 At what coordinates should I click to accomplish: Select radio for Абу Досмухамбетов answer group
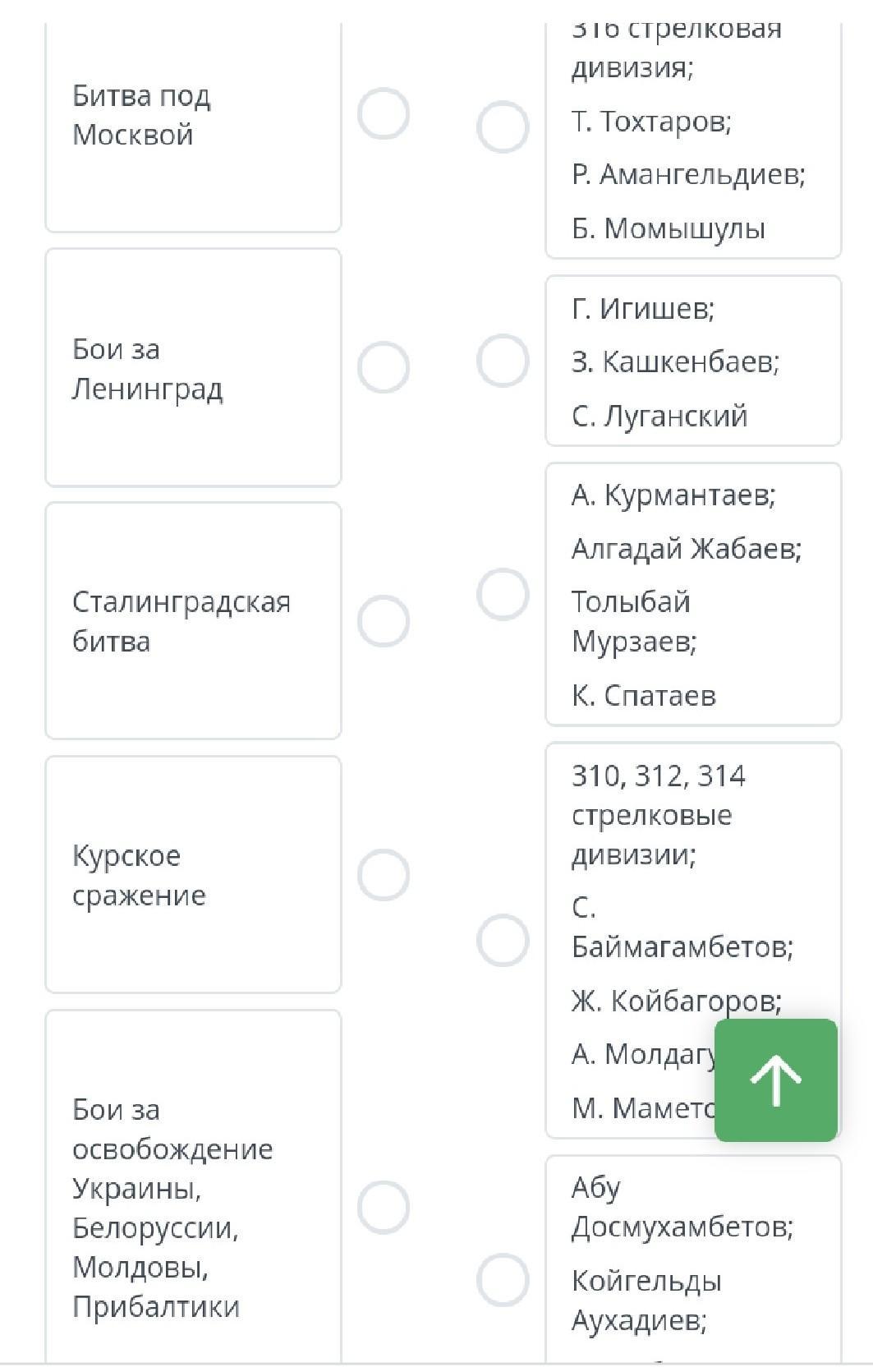click(503, 1280)
